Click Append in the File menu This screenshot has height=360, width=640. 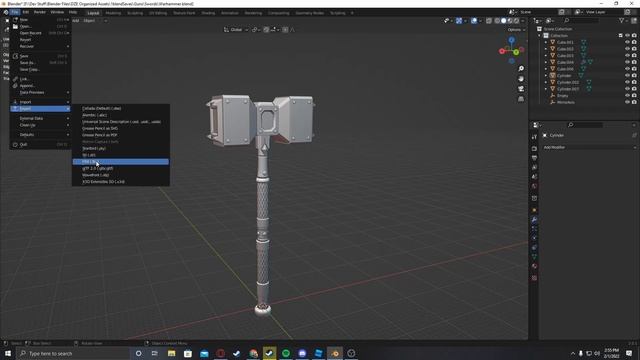(40, 86)
